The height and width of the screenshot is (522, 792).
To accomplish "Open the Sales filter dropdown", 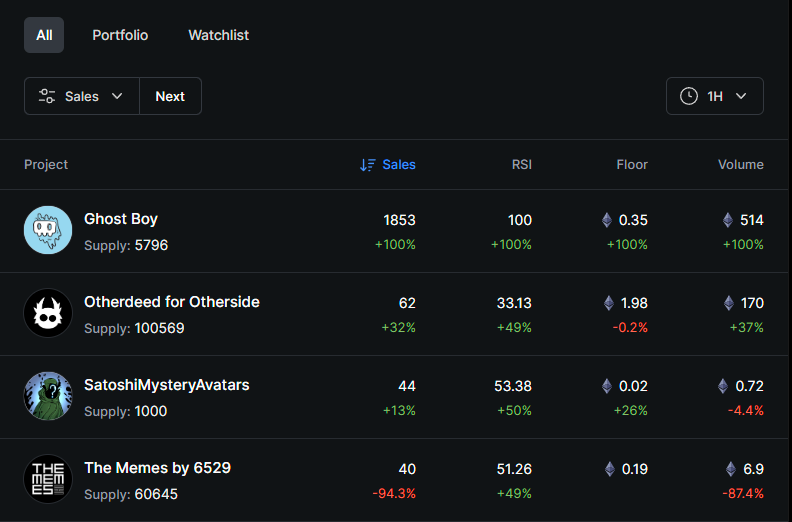I will (x=82, y=96).
